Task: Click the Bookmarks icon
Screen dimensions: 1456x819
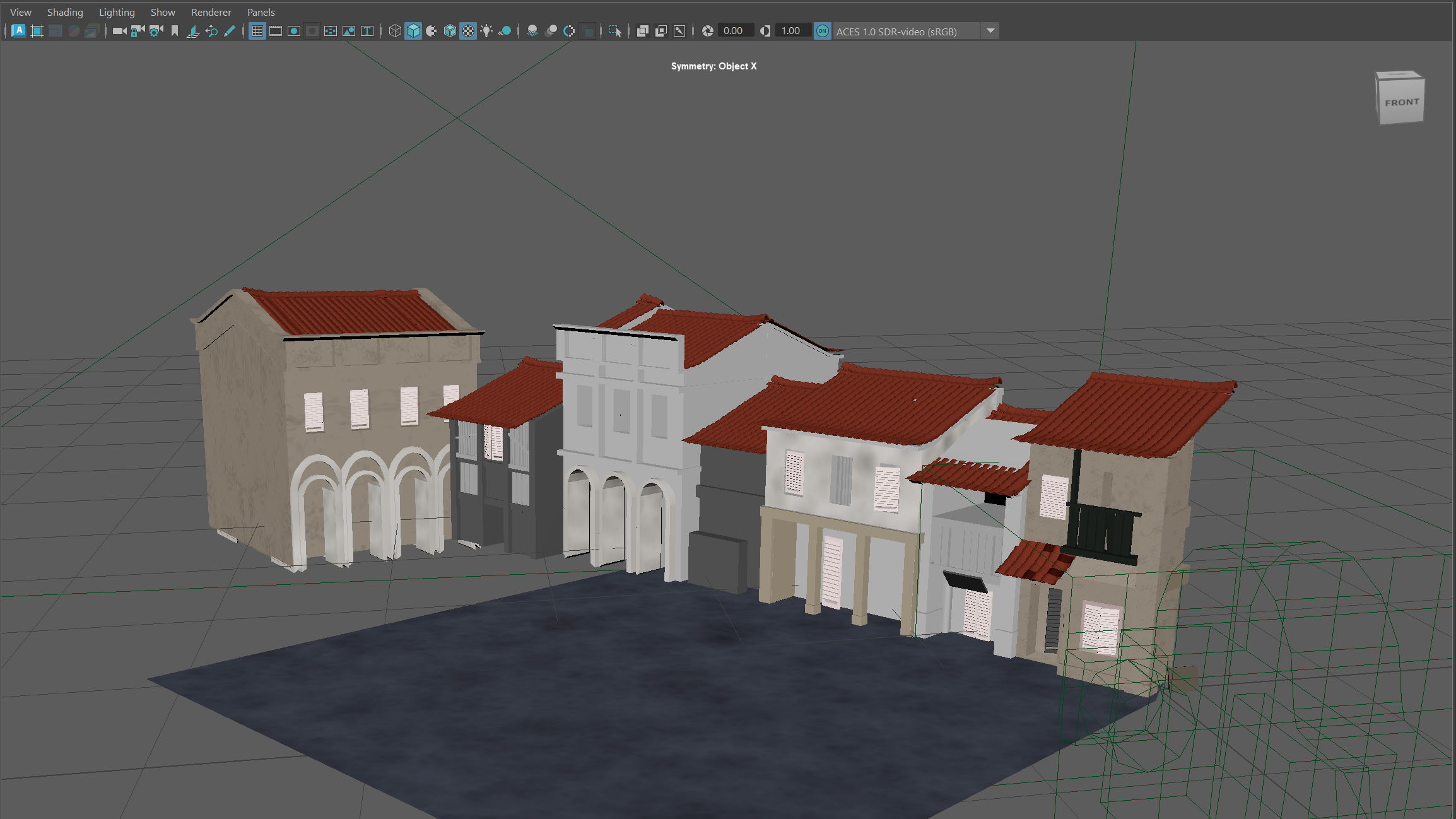Action: point(175,31)
